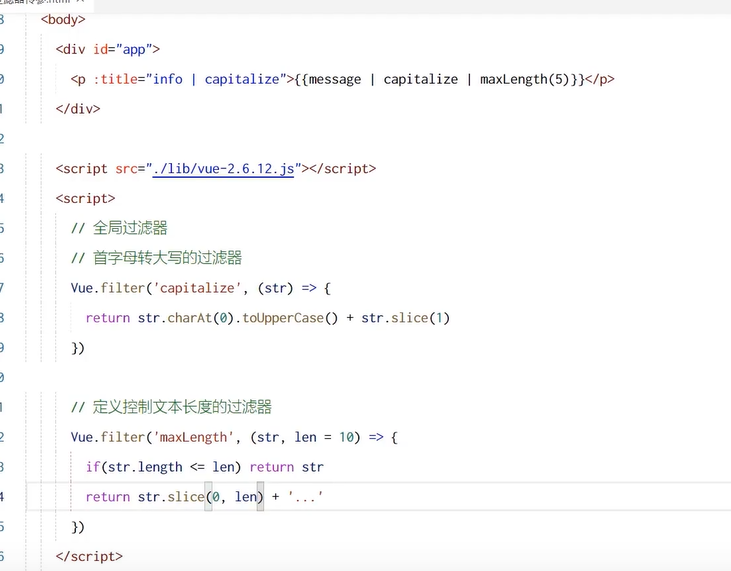Click the len = 10 default parameter
Viewport: 731px width, 571px height.
[324, 437]
